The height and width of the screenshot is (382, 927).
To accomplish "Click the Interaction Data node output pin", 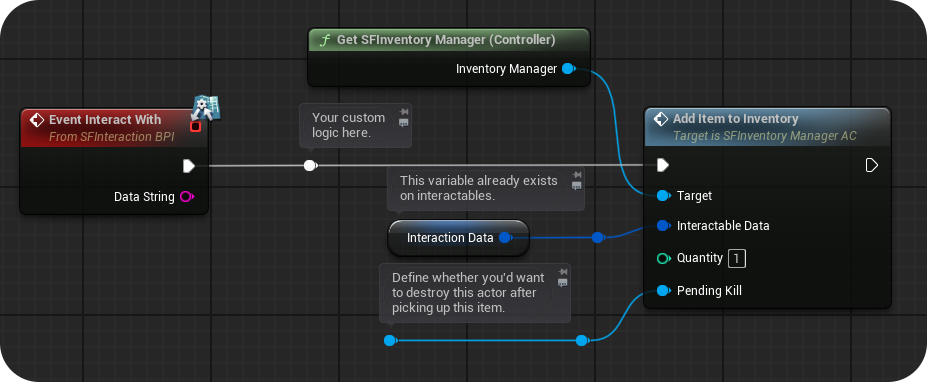I will [505, 238].
